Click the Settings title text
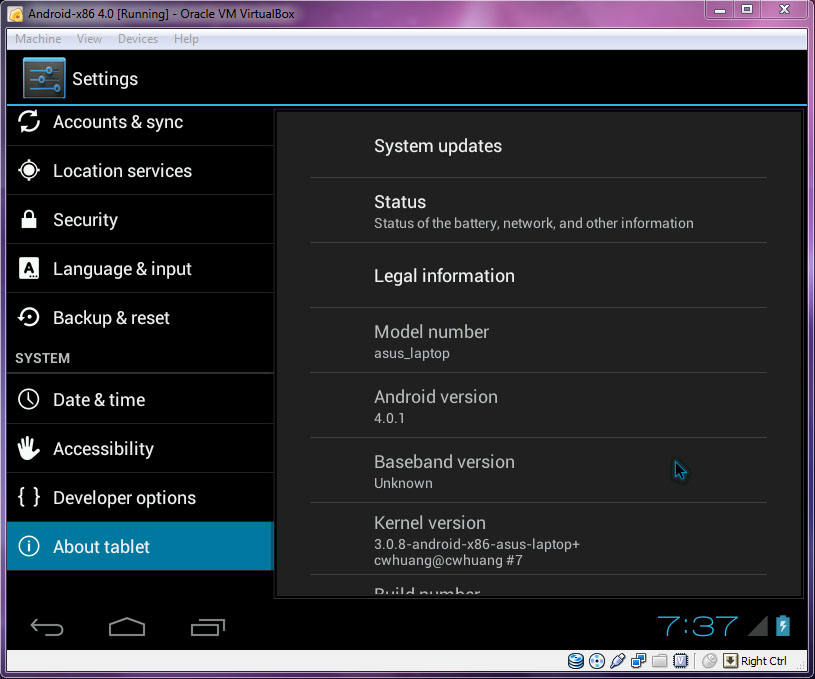 pos(105,79)
